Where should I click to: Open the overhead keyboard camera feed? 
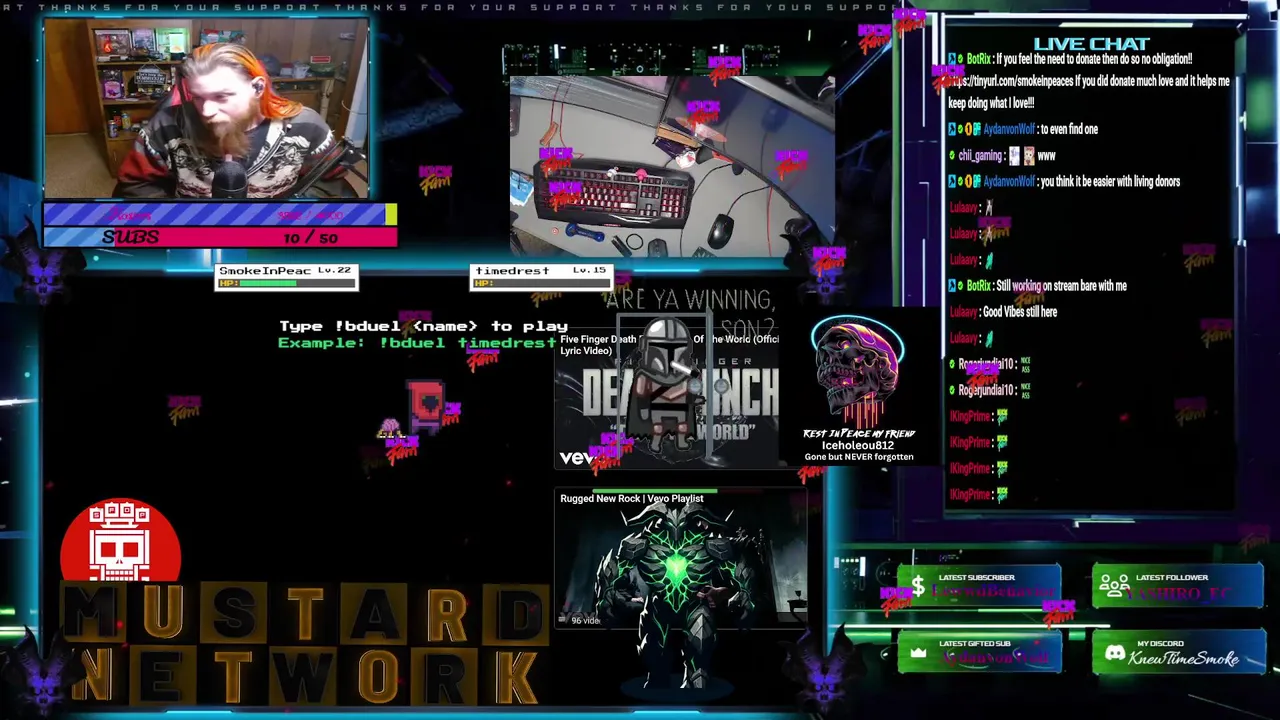(672, 166)
